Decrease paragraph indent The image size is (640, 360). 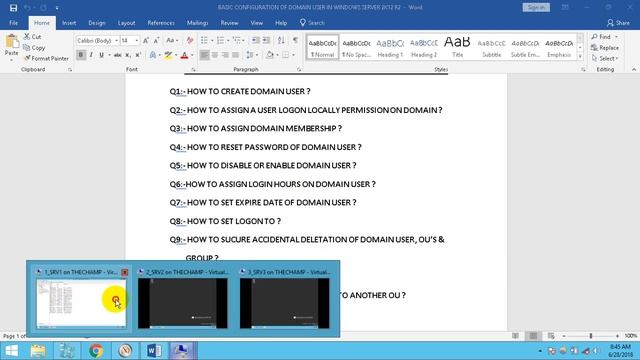tap(256, 40)
